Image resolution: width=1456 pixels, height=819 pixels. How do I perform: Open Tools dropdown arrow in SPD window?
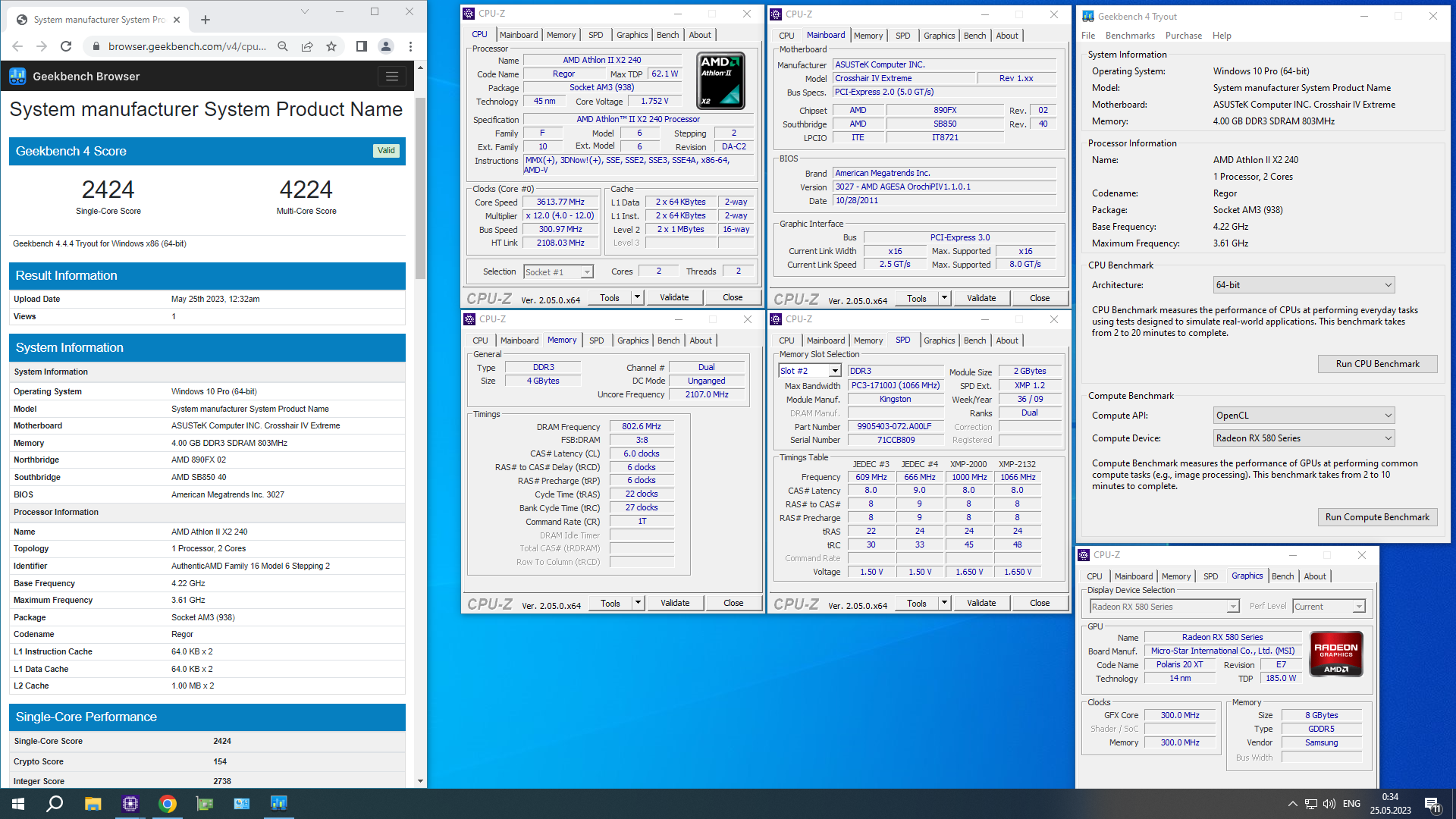pos(945,603)
